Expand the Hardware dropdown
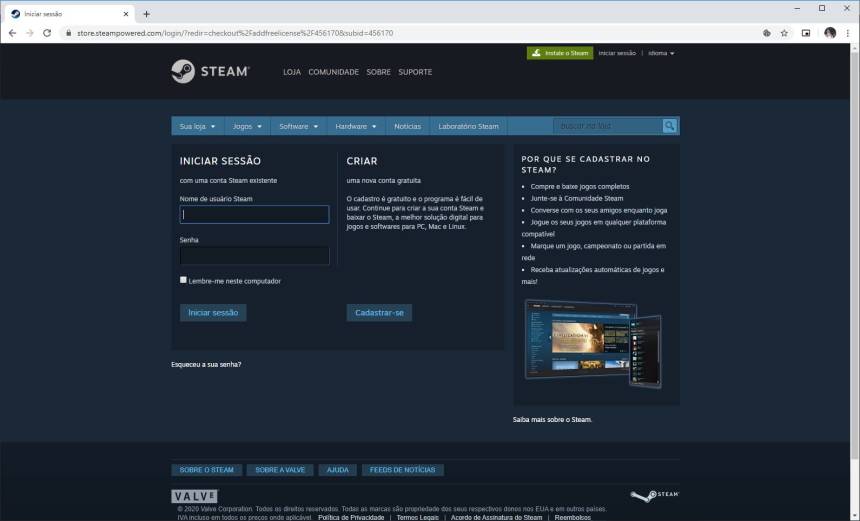Viewport: 860px width, 521px height. [x=356, y=126]
